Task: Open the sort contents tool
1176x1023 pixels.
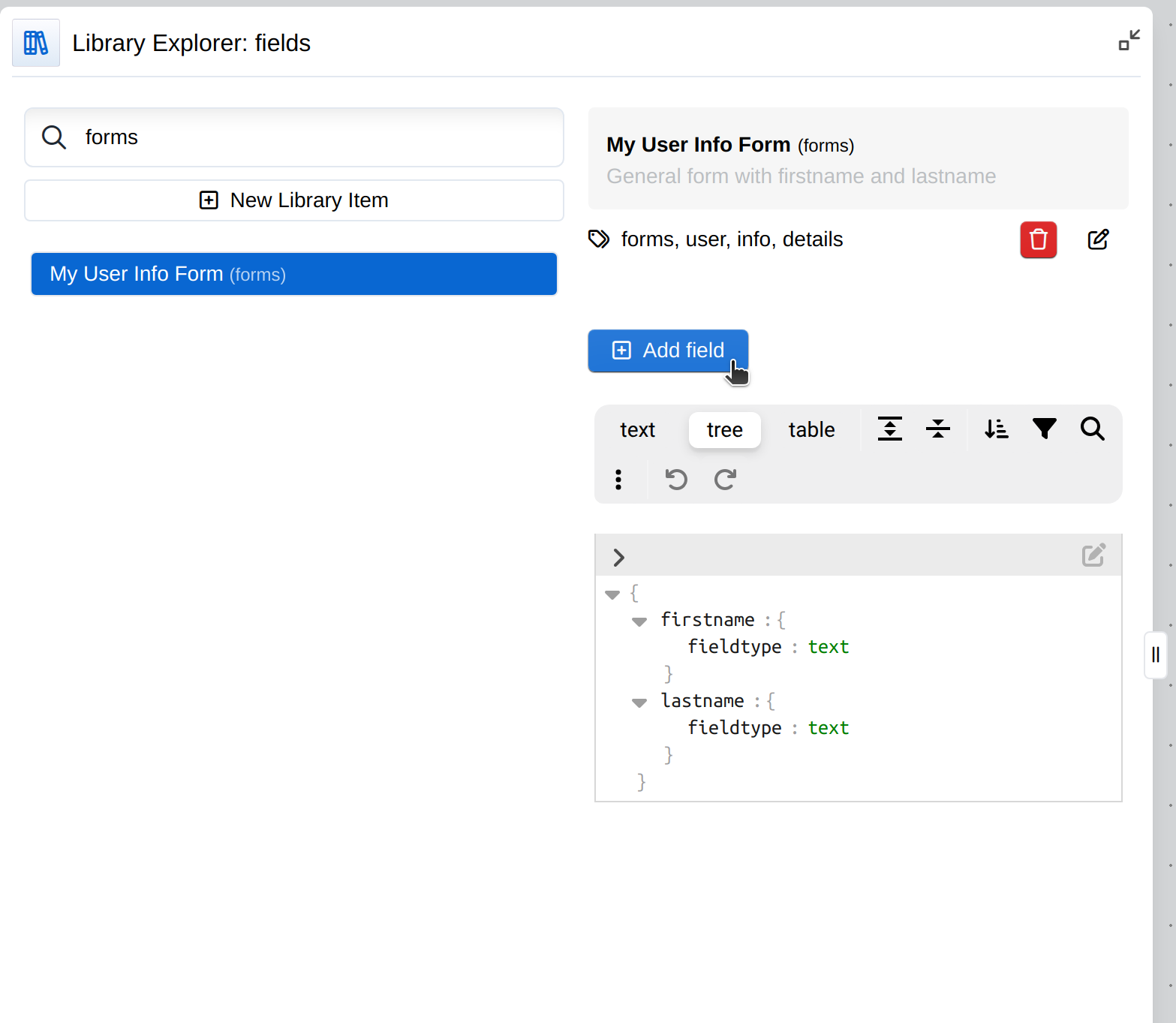Action: pos(996,429)
